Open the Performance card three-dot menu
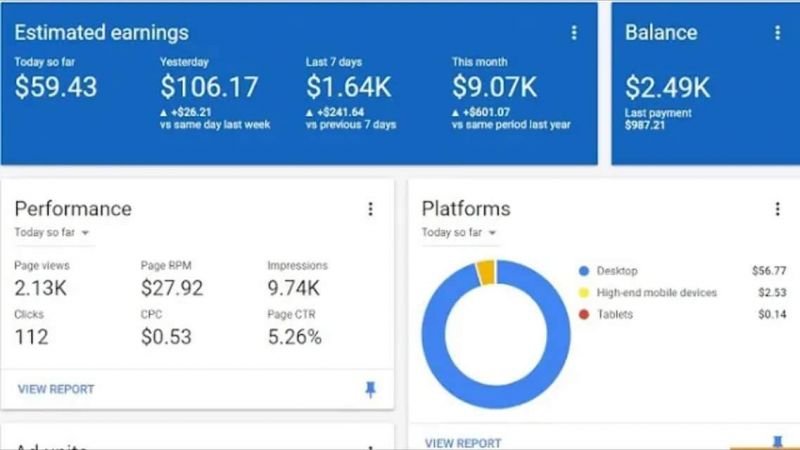800x450 pixels. tap(370, 209)
